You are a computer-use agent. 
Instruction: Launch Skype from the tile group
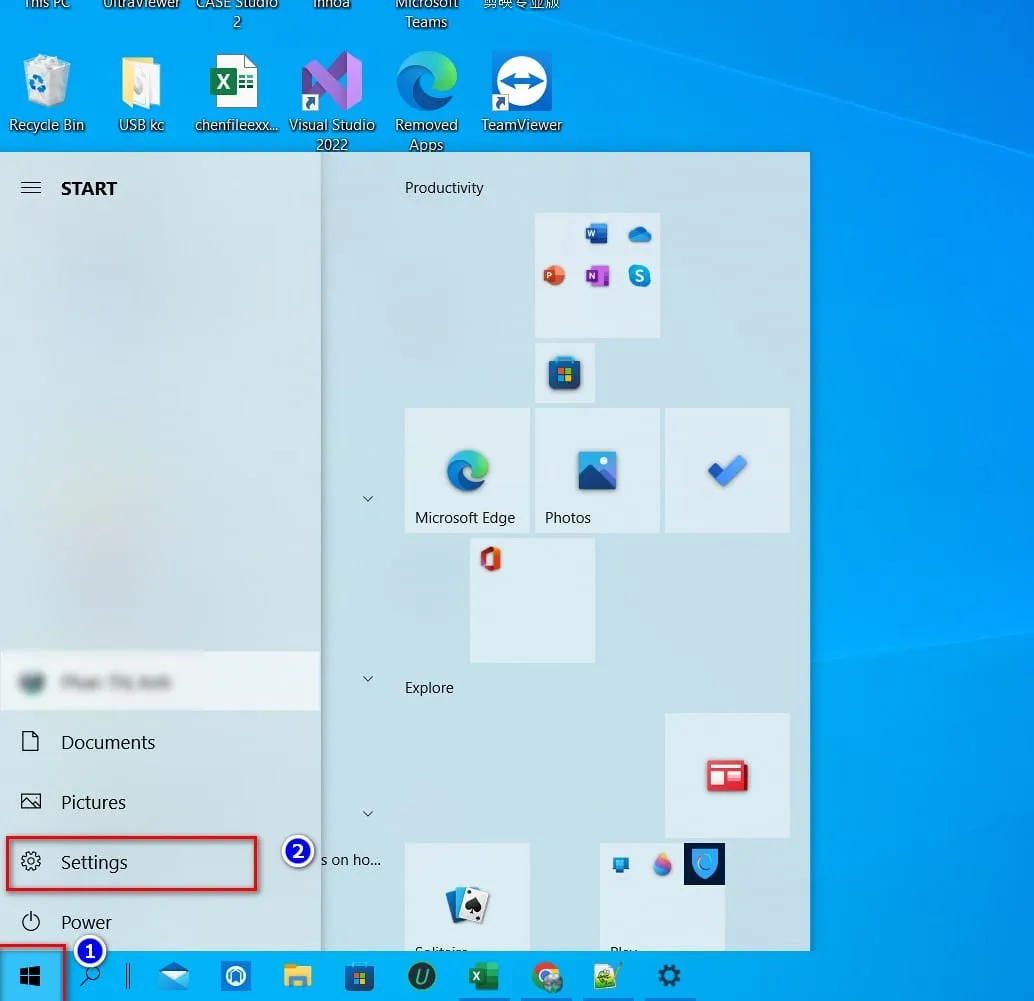tap(640, 275)
